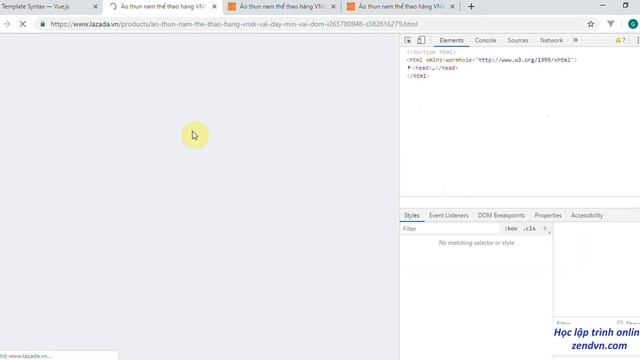Viewport: 640px width, 360px height.
Task: Open a new browser tab
Action: coord(471,7)
